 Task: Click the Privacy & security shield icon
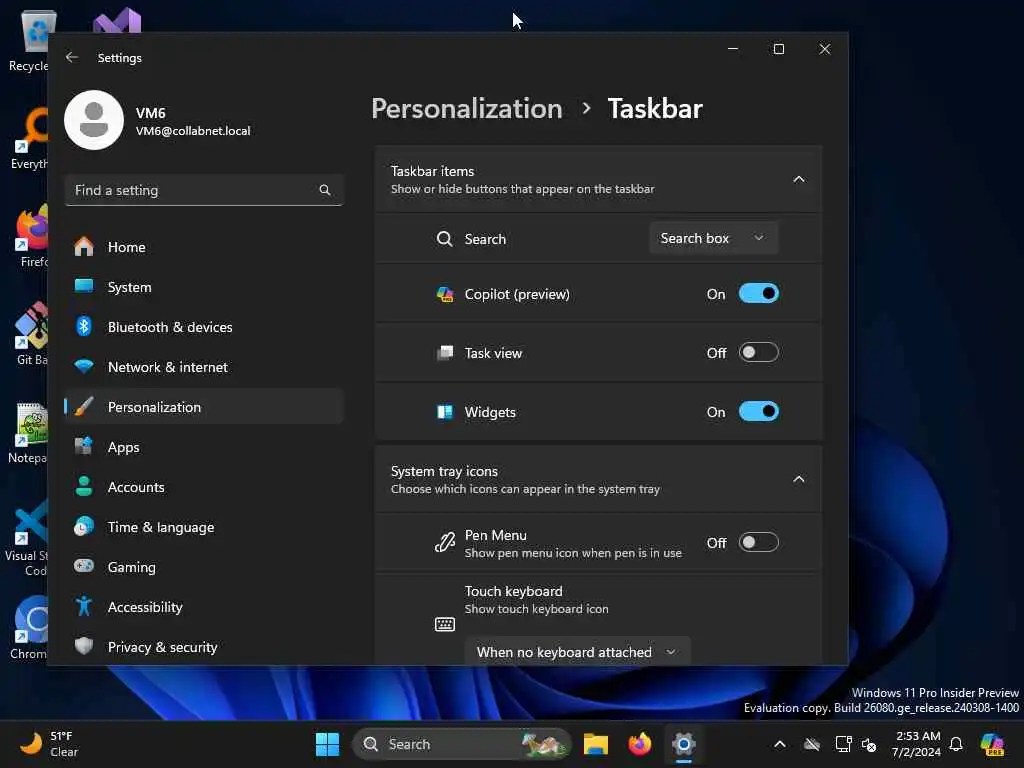[x=84, y=647]
